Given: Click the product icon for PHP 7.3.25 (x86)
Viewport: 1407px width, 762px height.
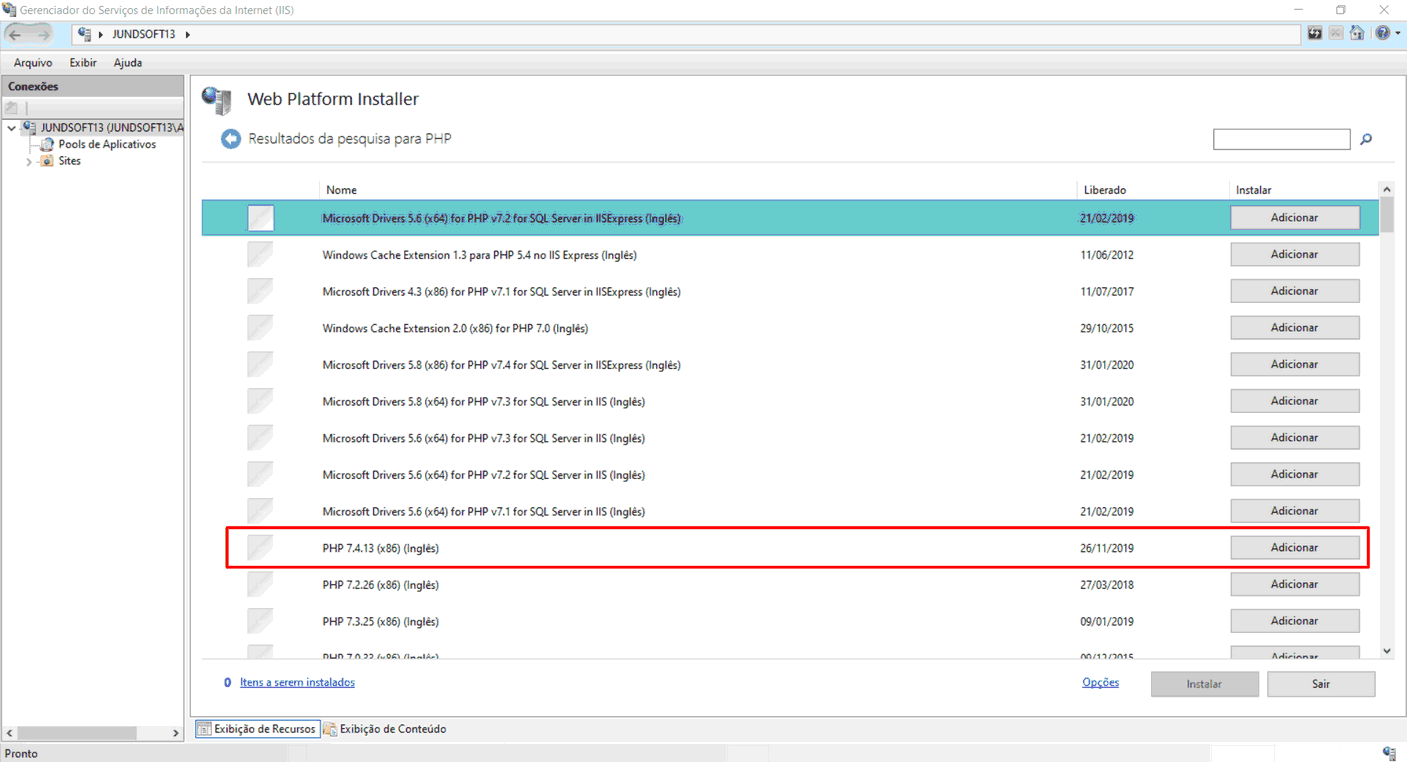Looking at the screenshot, I should (x=260, y=621).
